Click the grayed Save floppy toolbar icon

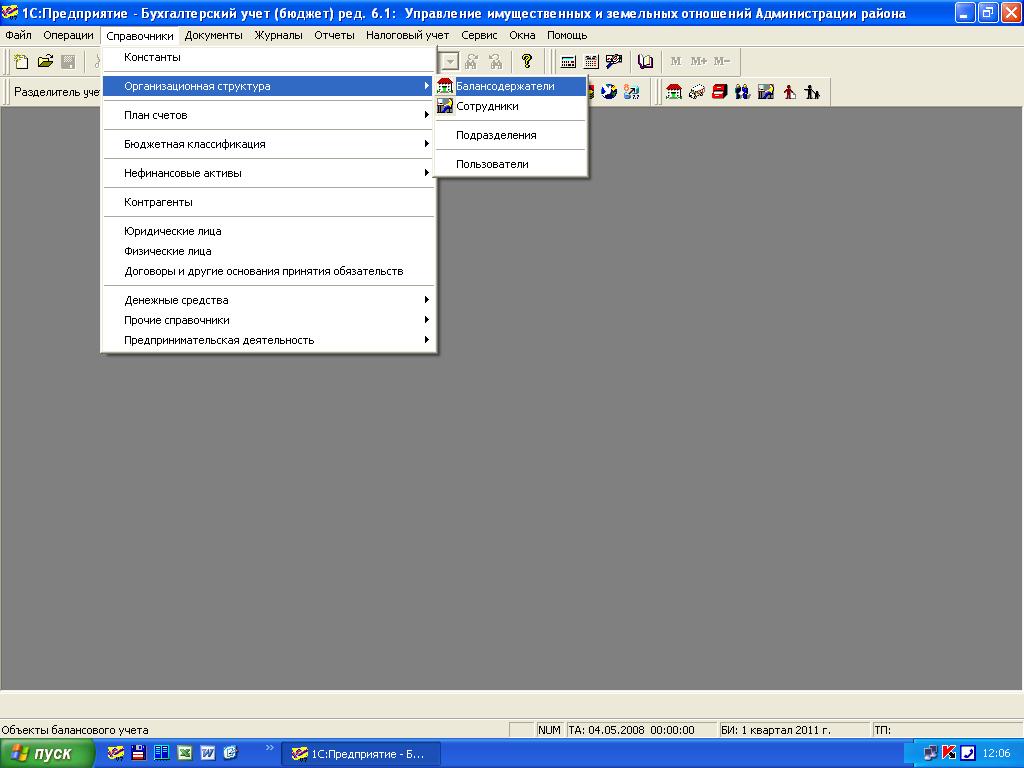click(68, 62)
